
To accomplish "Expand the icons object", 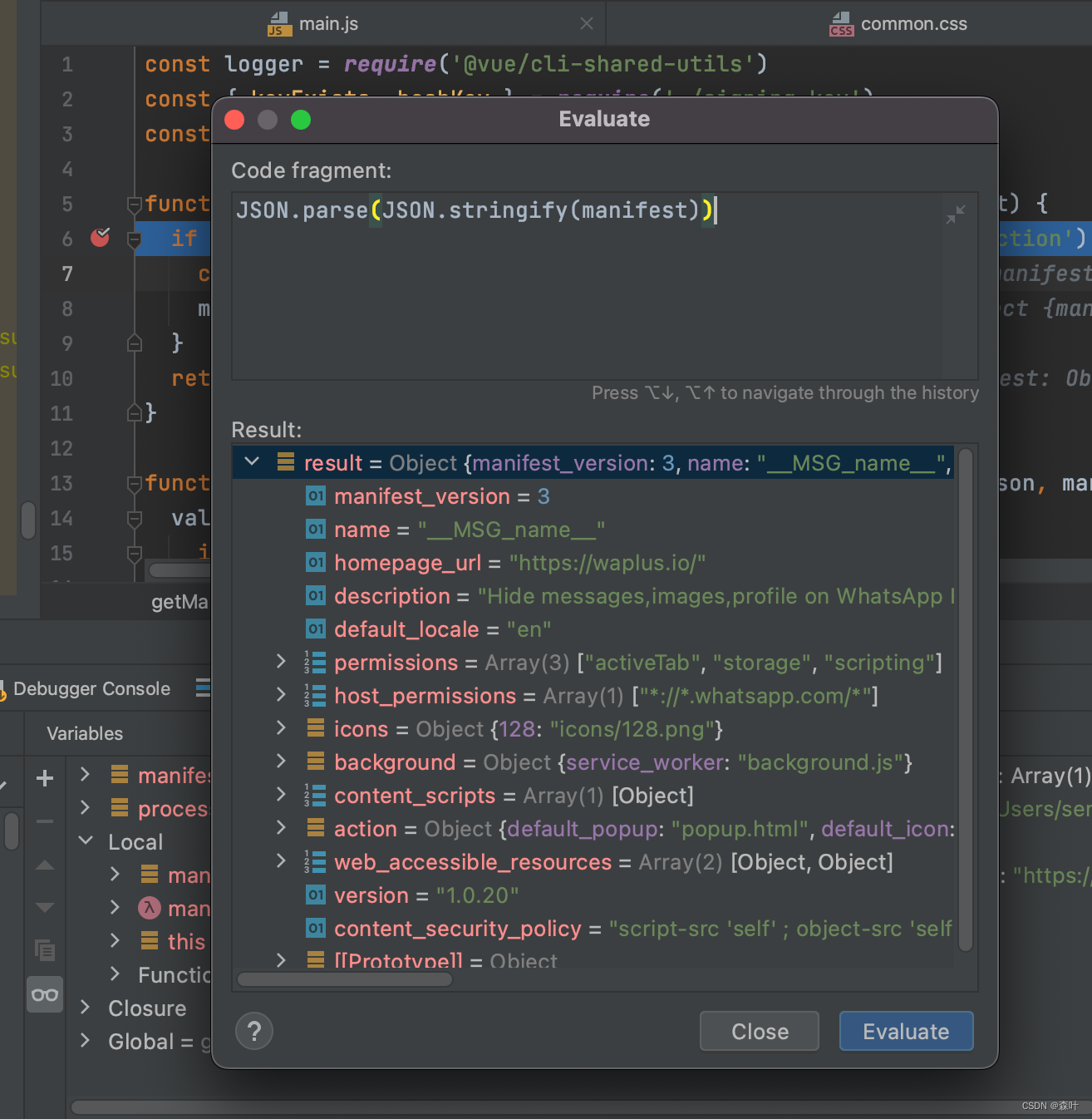I will coord(281,728).
